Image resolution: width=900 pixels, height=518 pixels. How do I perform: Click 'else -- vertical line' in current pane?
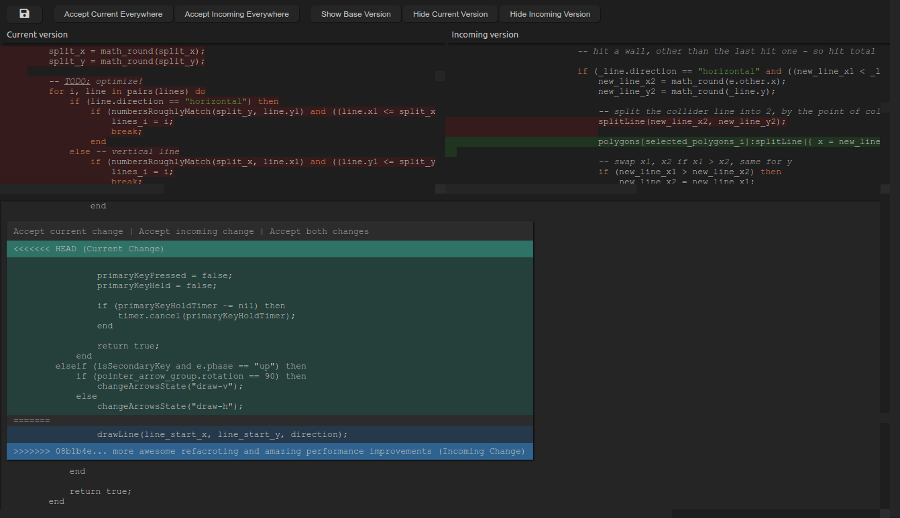[125, 152]
